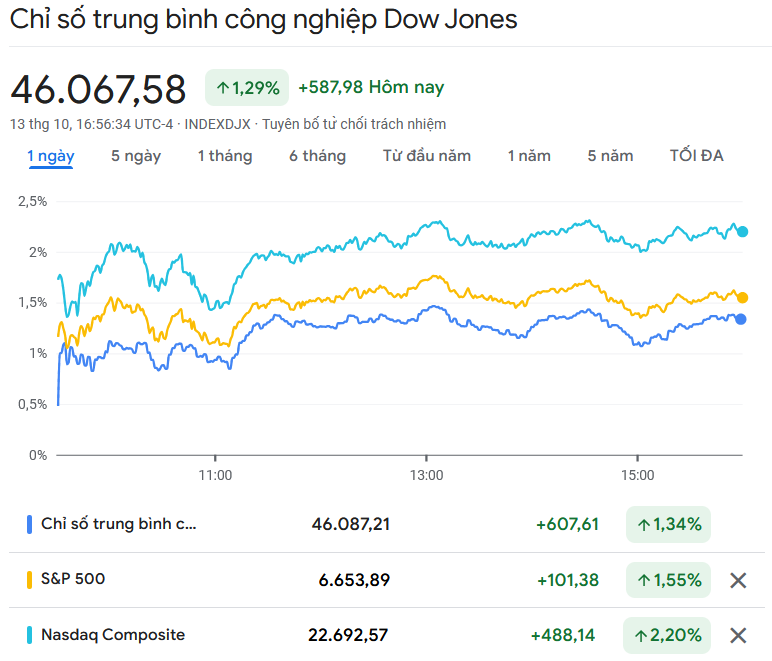Switch to the 5 ngày range tab
772x661 pixels.
pyautogui.click(x=136, y=156)
